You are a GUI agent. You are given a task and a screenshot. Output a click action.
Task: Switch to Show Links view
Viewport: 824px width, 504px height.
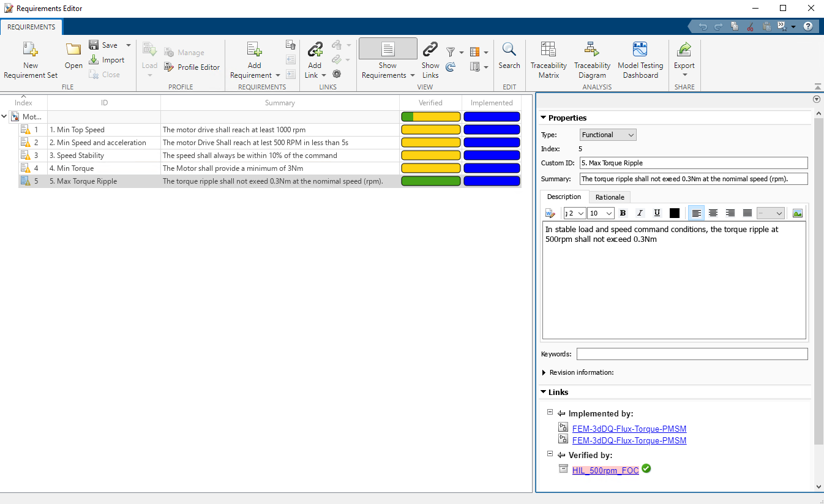430,60
